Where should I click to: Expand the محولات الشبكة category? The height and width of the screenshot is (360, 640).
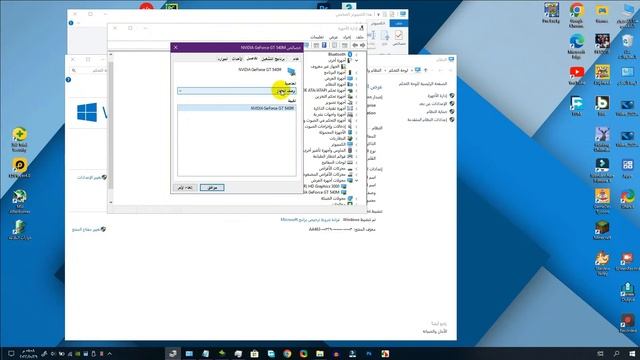click(356, 198)
